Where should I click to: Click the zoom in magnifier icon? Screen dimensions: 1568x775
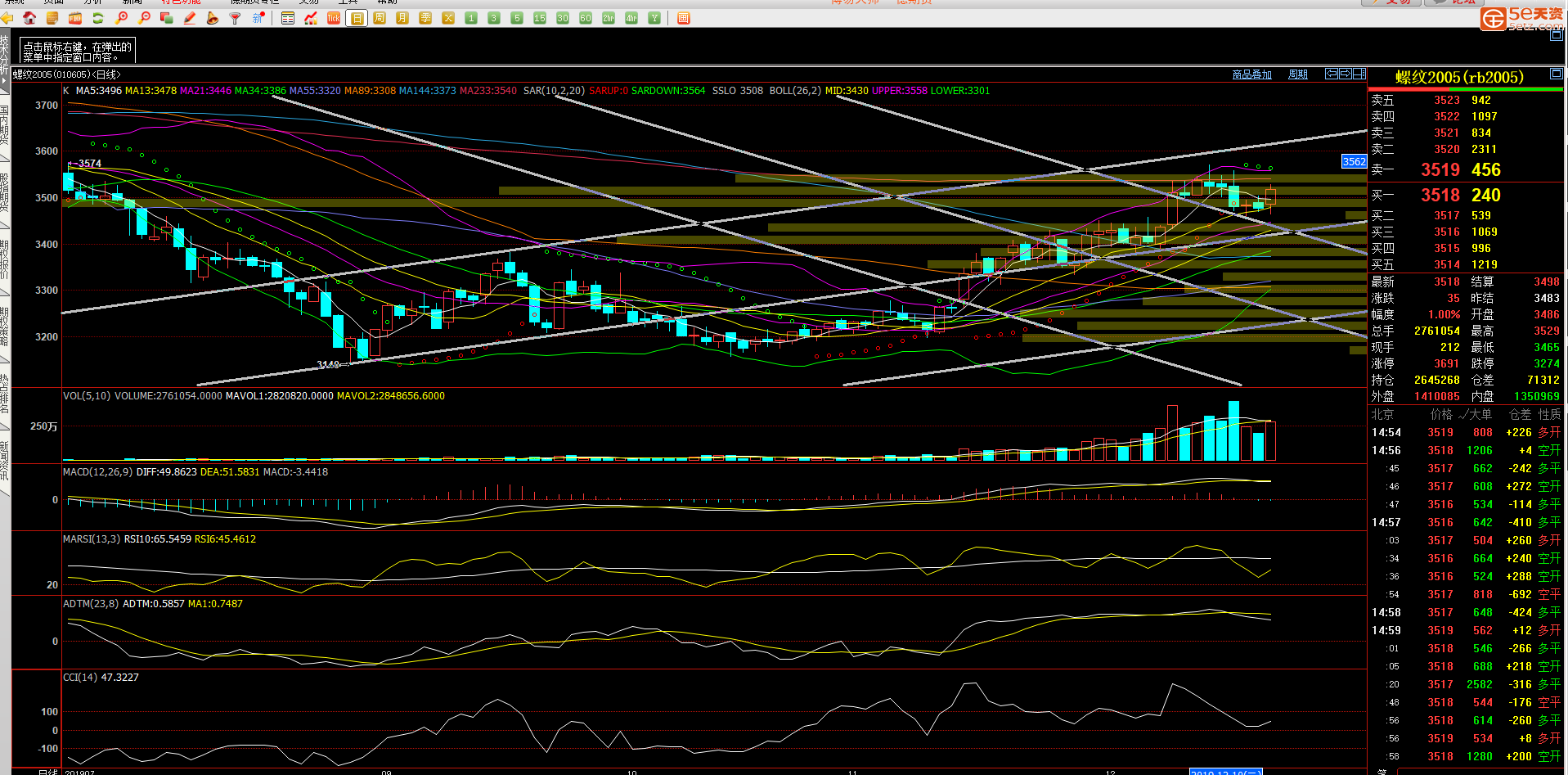point(121,18)
